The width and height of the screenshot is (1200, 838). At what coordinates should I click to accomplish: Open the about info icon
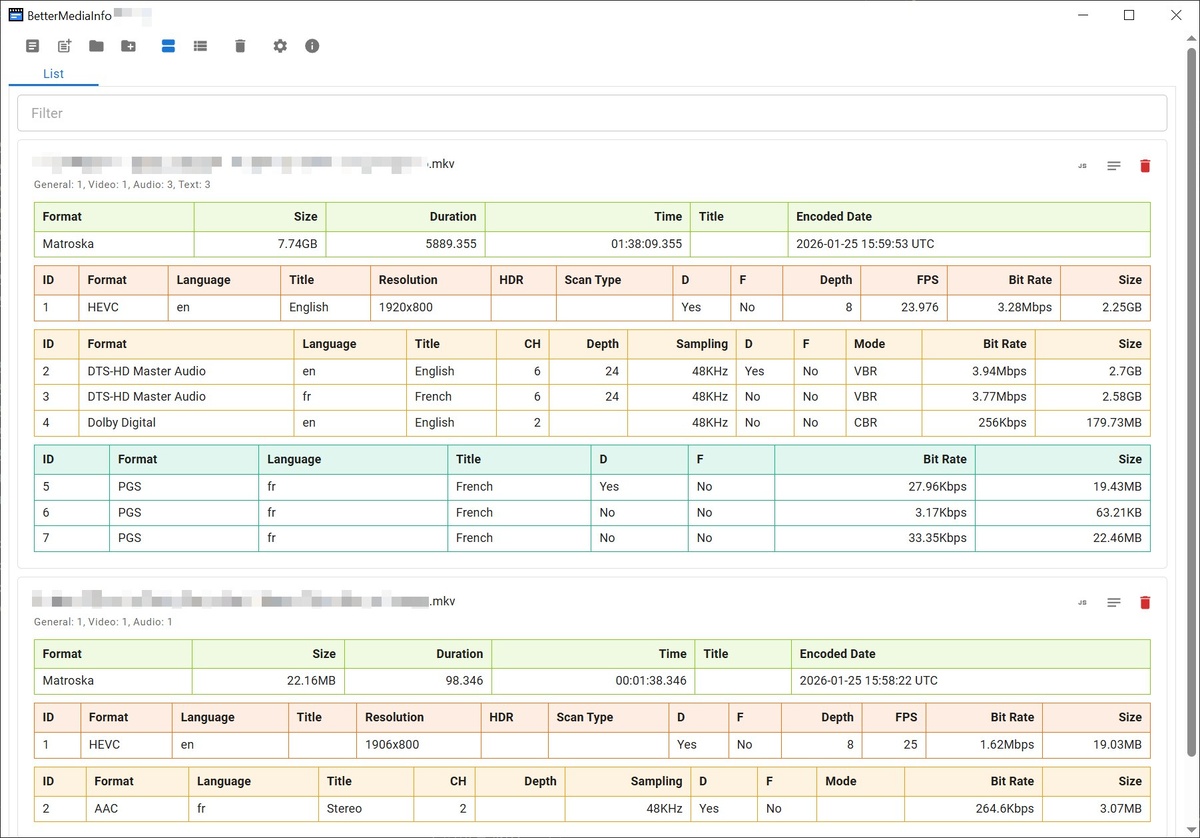click(x=312, y=46)
